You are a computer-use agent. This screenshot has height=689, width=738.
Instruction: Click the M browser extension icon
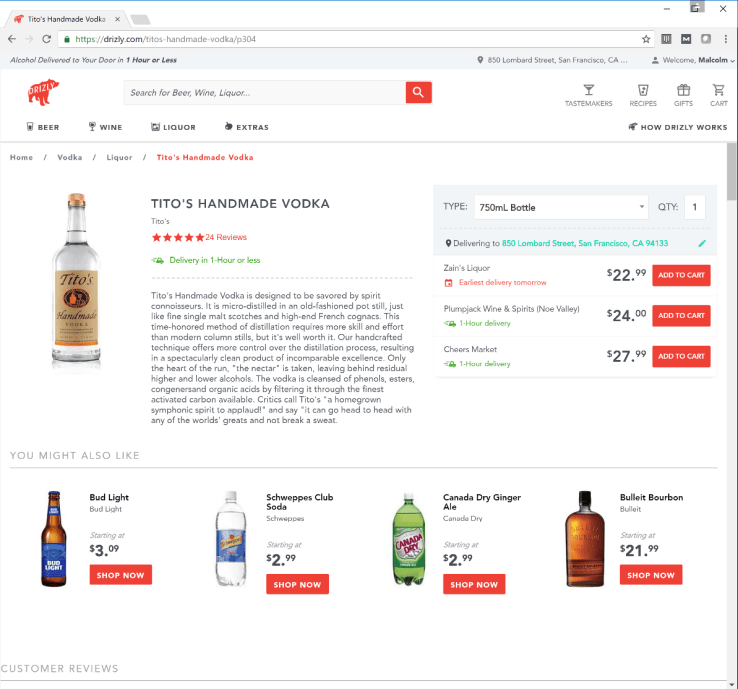point(686,39)
